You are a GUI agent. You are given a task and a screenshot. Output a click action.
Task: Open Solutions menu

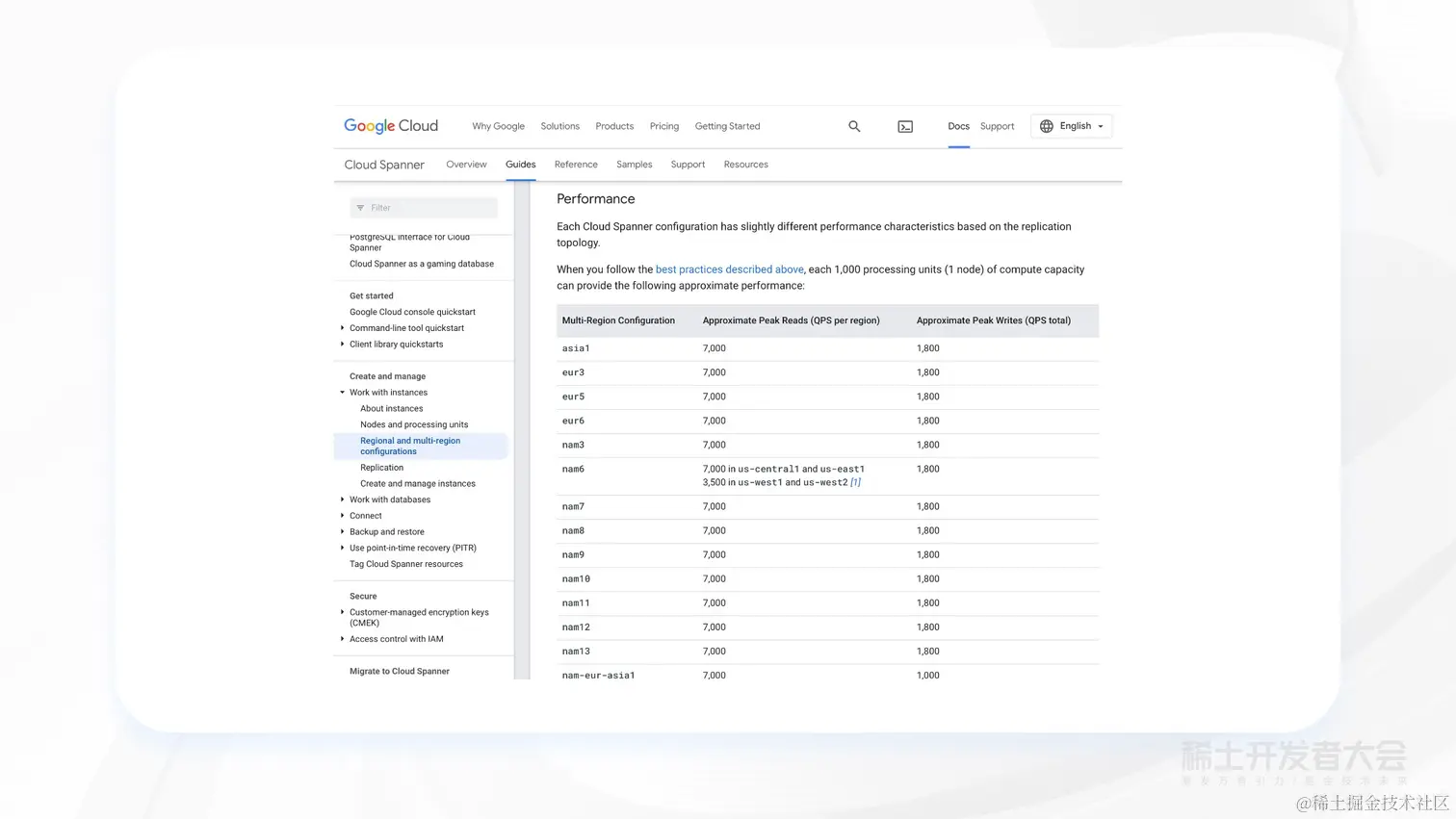pyautogui.click(x=559, y=126)
